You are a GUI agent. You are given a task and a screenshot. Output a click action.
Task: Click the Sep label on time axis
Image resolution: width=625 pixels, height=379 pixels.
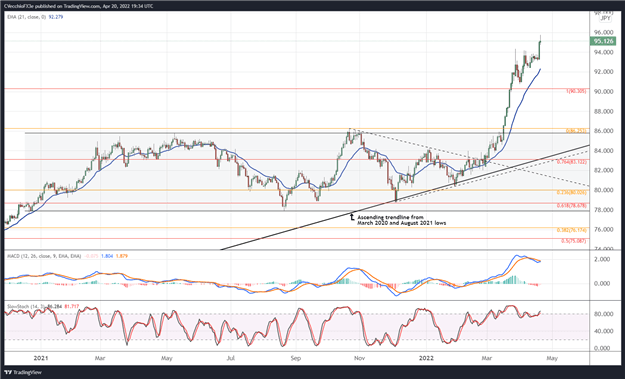(x=295, y=358)
